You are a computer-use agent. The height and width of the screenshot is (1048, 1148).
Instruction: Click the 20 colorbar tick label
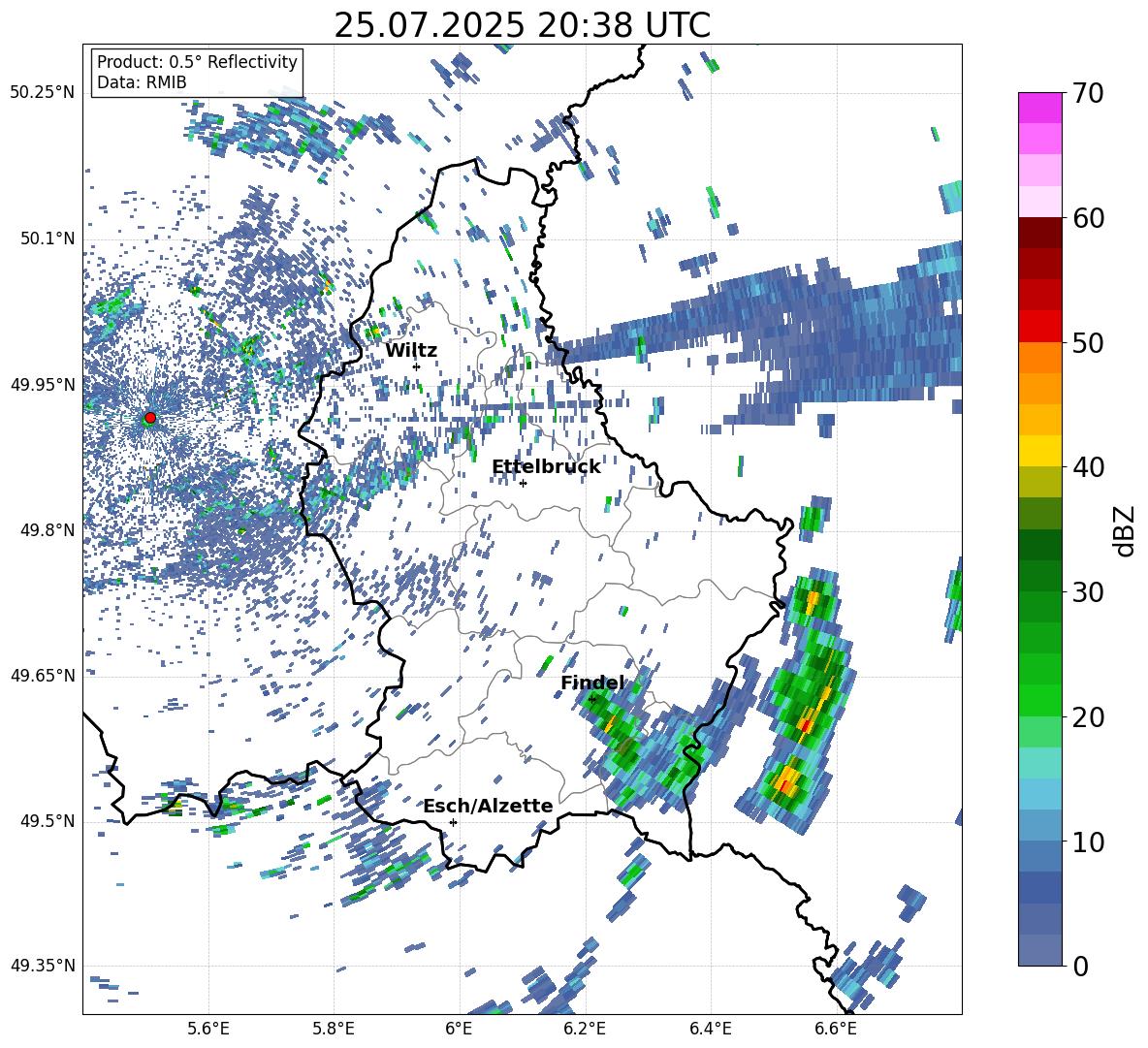tap(1088, 717)
